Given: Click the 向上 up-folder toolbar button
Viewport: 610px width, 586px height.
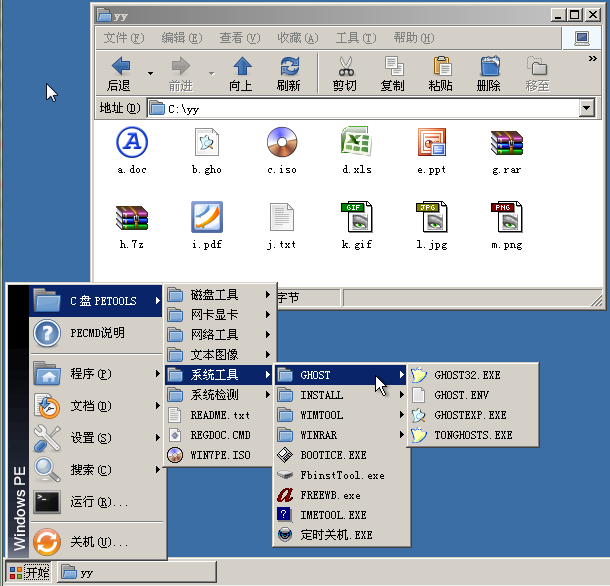Looking at the screenshot, I should 242,73.
